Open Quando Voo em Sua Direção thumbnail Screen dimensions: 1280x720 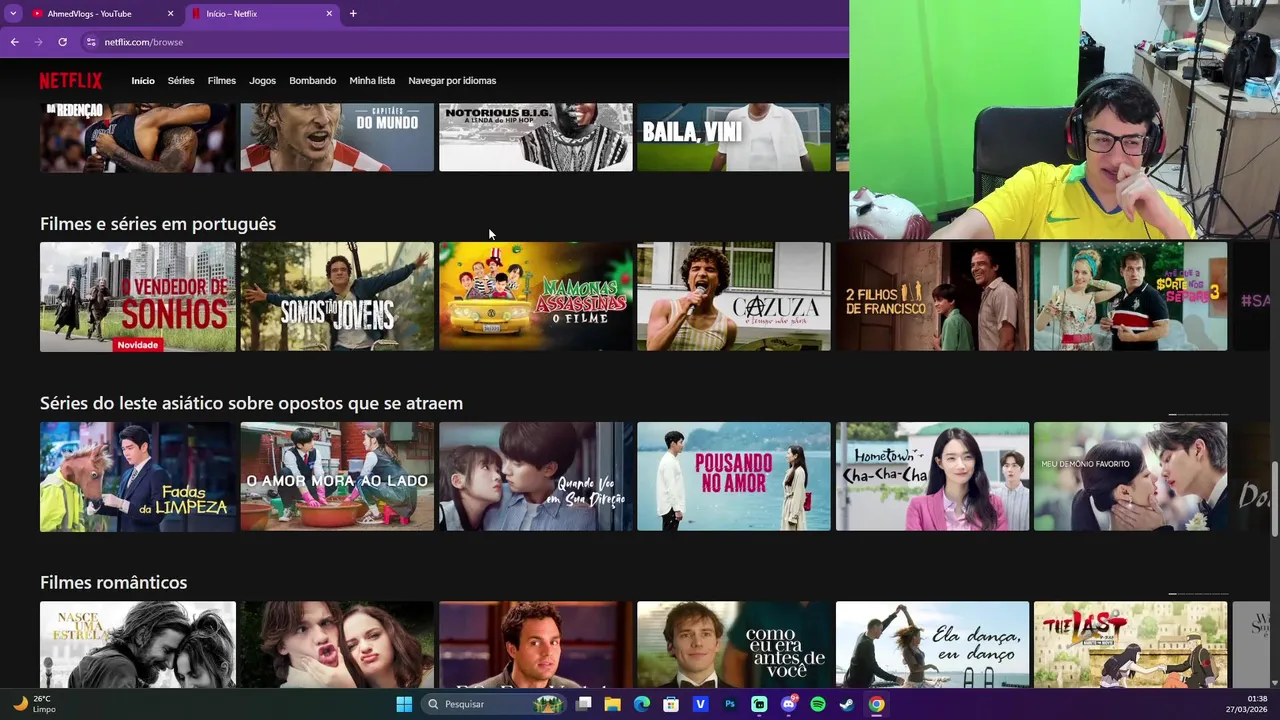pyautogui.click(x=536, y=476)
